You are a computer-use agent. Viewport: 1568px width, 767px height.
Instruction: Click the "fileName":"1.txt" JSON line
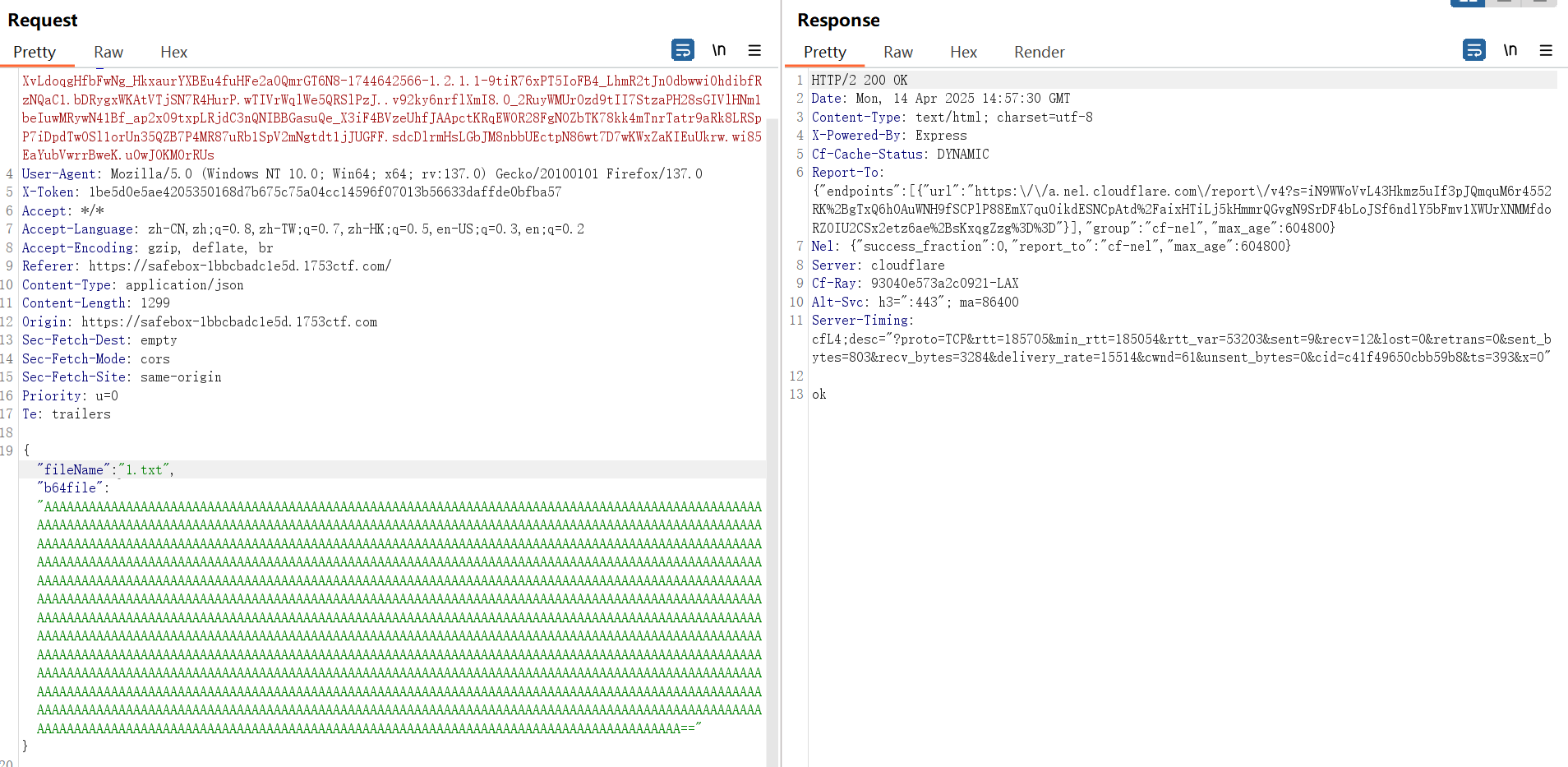click(x=105, y=469)
